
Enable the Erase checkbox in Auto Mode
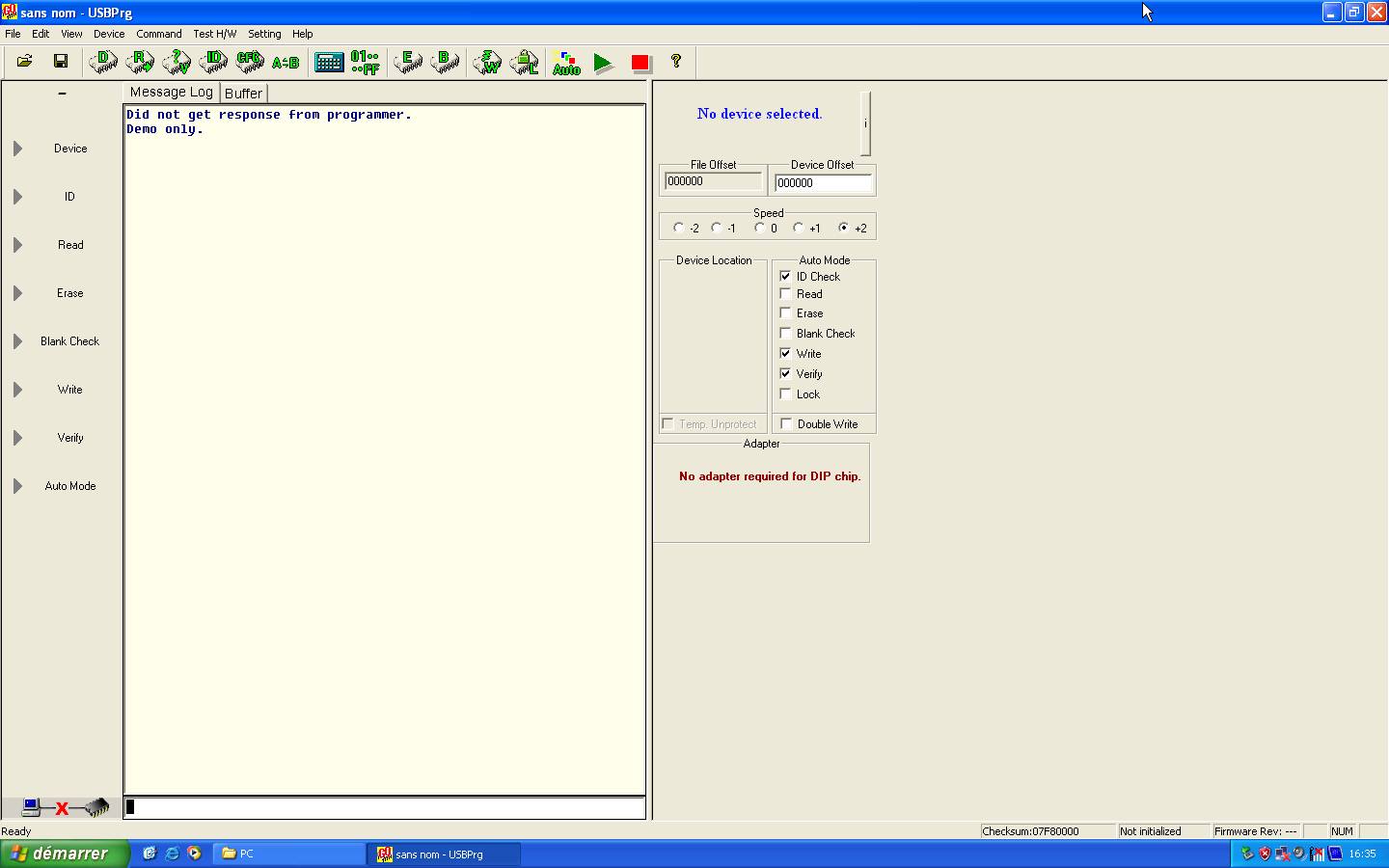click(785, 313)
